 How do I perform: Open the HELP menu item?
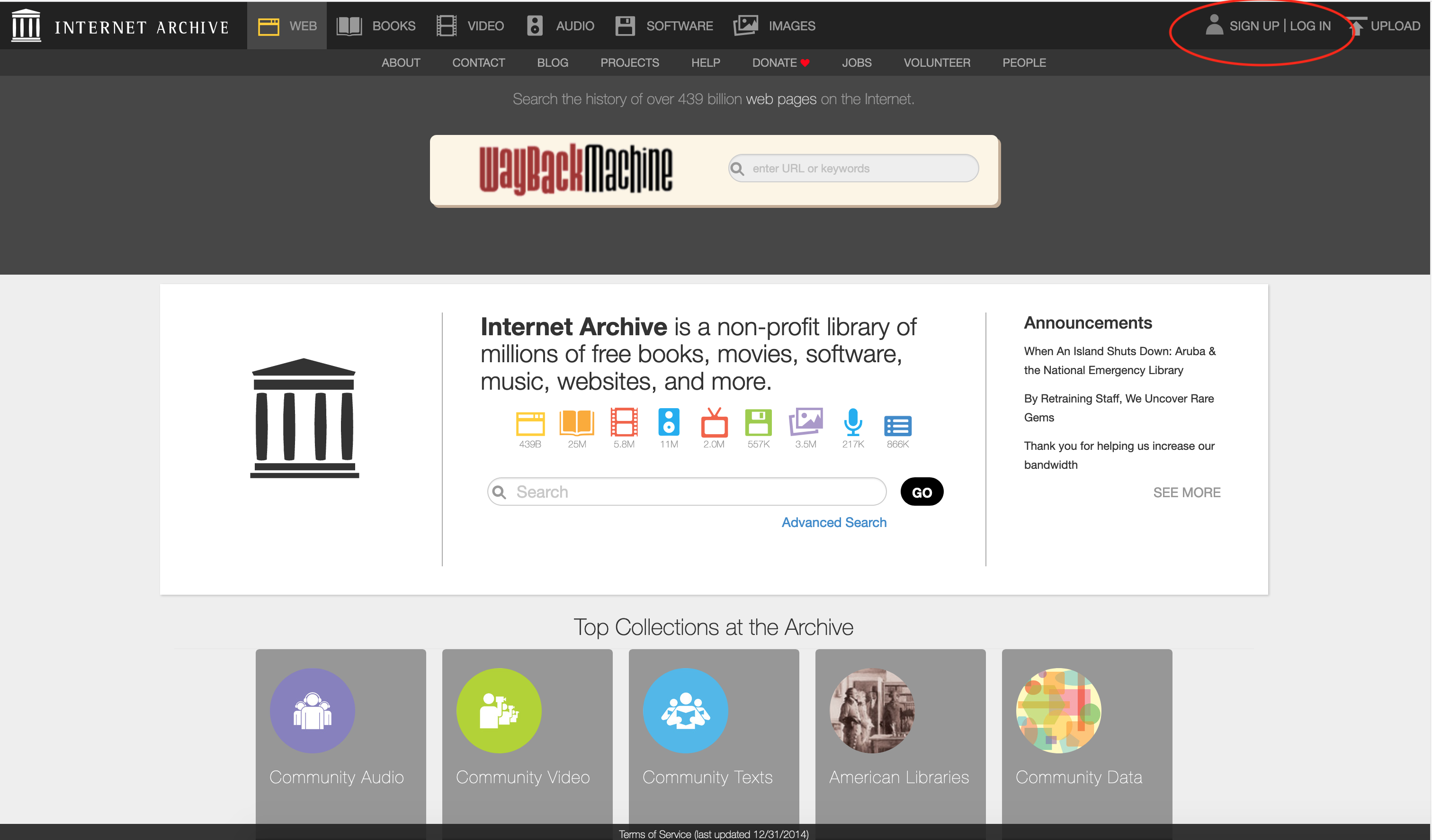tap(706, 63)
